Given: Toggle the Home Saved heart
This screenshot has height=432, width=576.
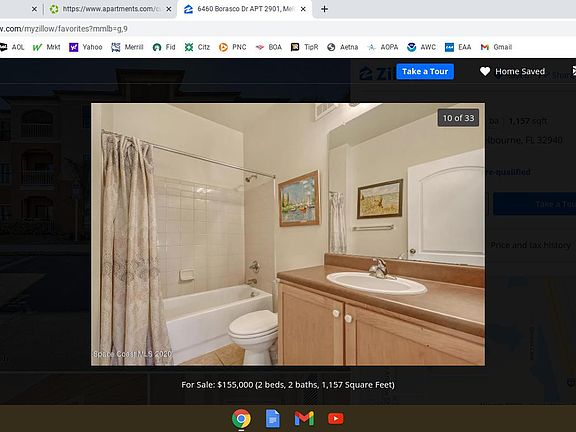Looking at the screenshot, I should click(x=485, y=71).
